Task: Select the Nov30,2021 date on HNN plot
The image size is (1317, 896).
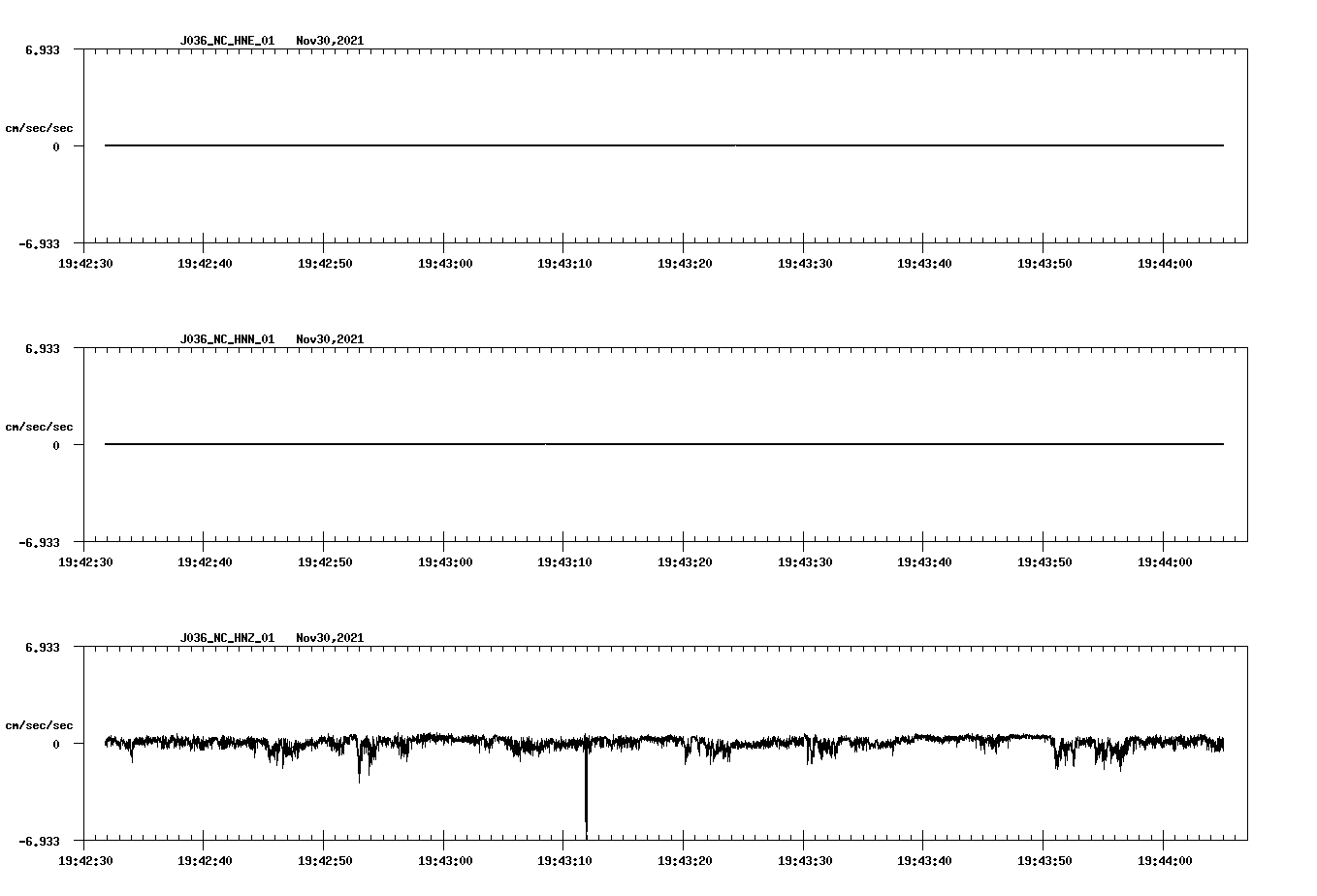Action: 330,339
